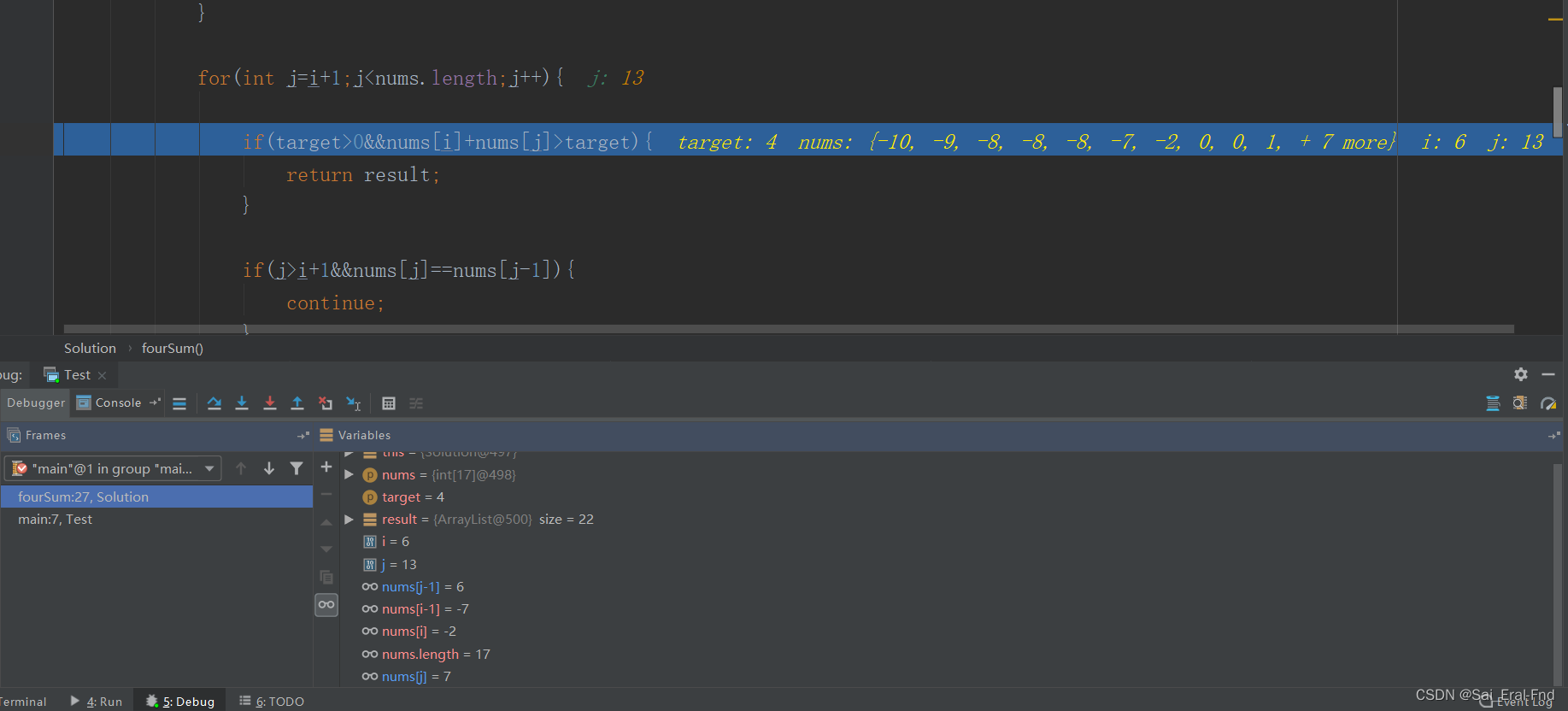Remove selected watch with minus icon
Viewport: 1568px width, 711px height.
326,494
